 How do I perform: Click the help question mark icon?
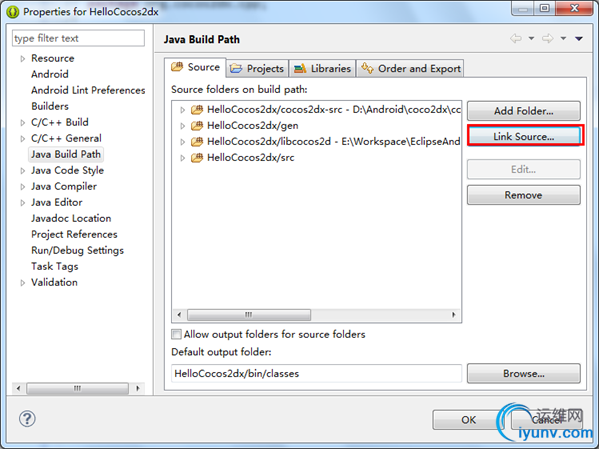tap(27, 418)
